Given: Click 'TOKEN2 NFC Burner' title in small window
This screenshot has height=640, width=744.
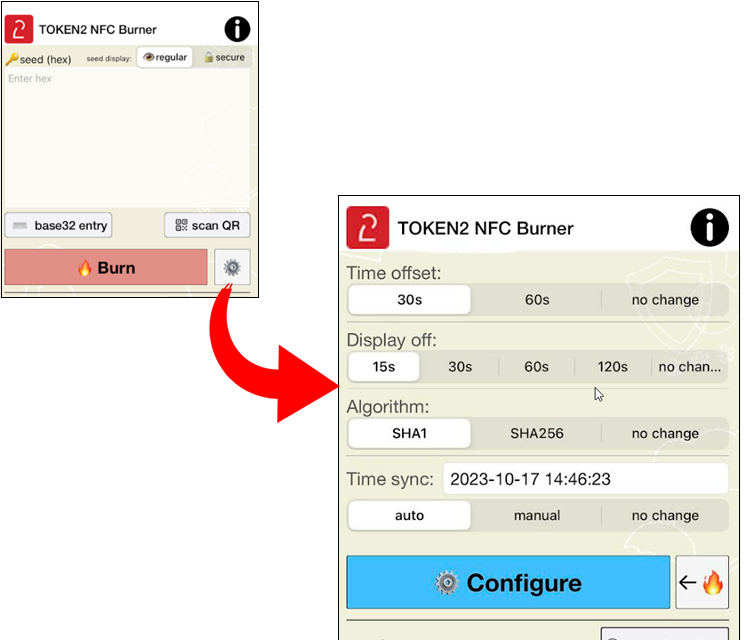Looking at the screenshot, I should coord(97,29).
